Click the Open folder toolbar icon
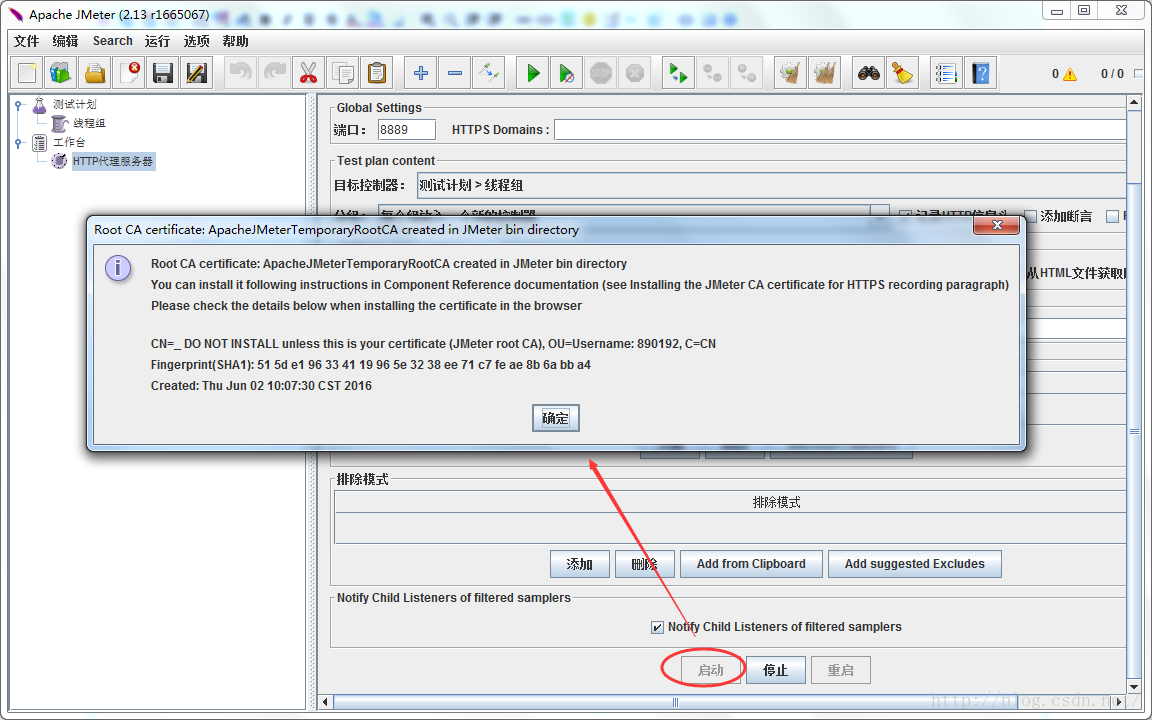1152x720 pixels. [95, 73]
